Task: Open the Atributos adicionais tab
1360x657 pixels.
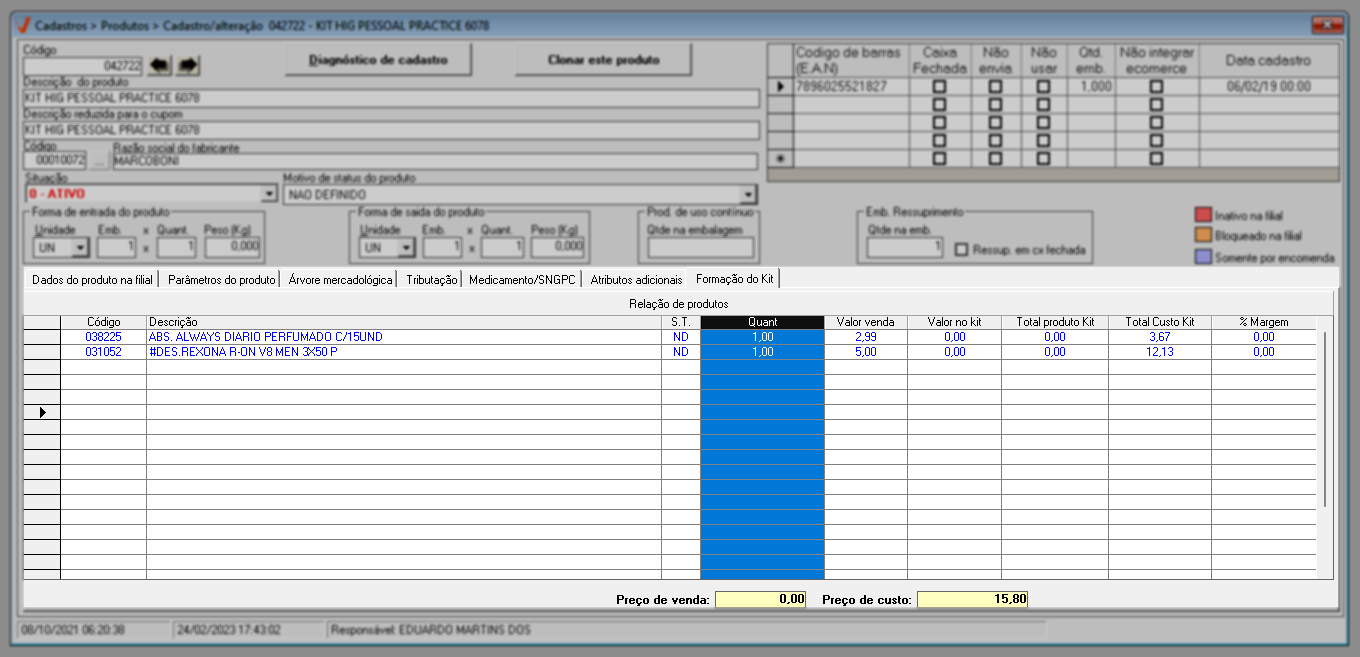Action: [636, 280]
